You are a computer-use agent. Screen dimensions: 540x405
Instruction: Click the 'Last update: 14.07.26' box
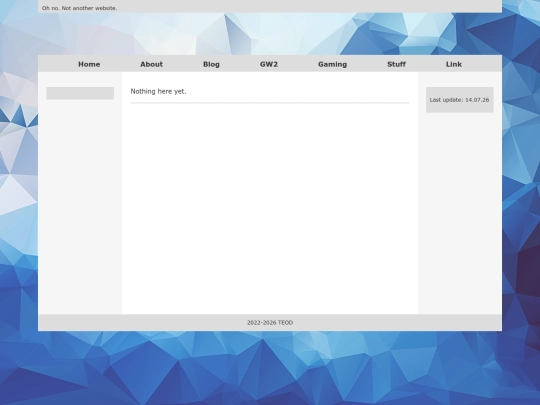pyautogui.click(x=459, y=100)
